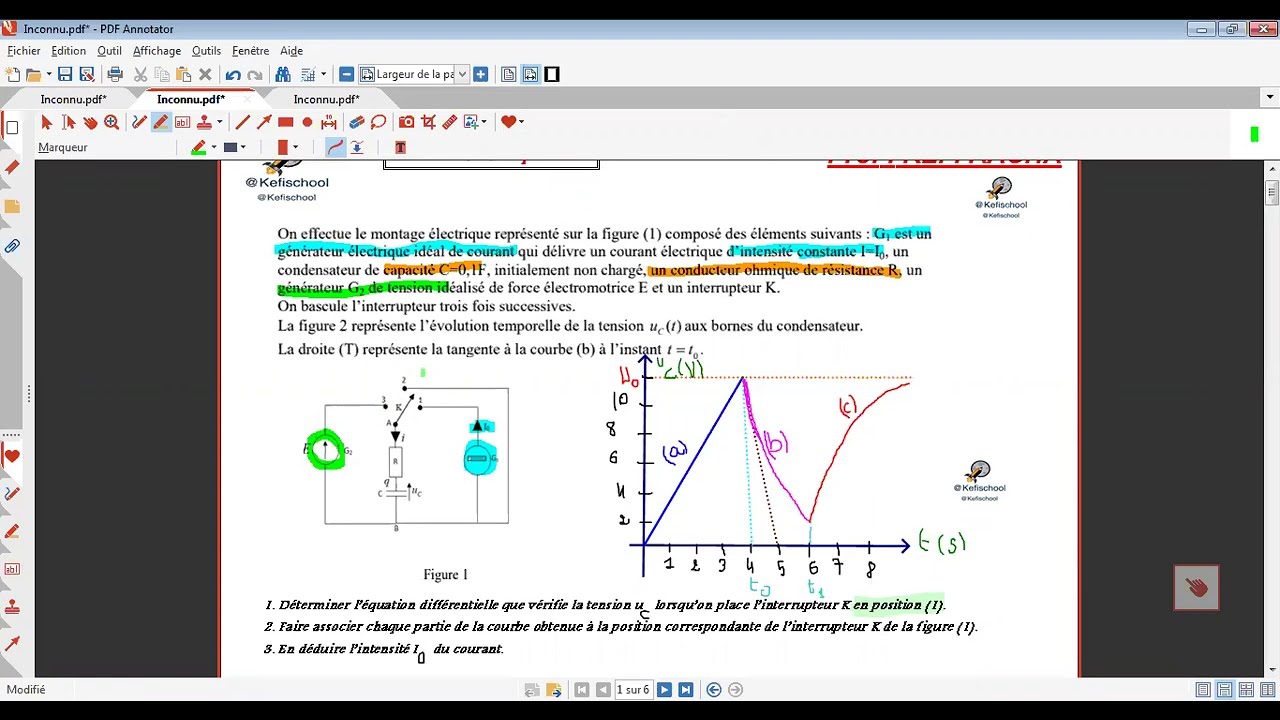Viewport: 1280px width, 720px height.
Task: Click the New document icon
Action: click(12, 74)
